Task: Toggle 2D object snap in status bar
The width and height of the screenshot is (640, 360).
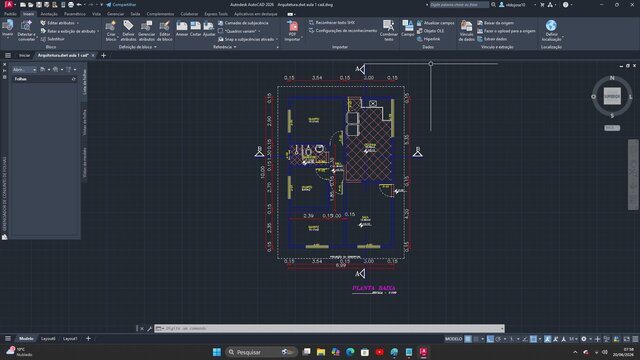Action: tap(533, 339)
